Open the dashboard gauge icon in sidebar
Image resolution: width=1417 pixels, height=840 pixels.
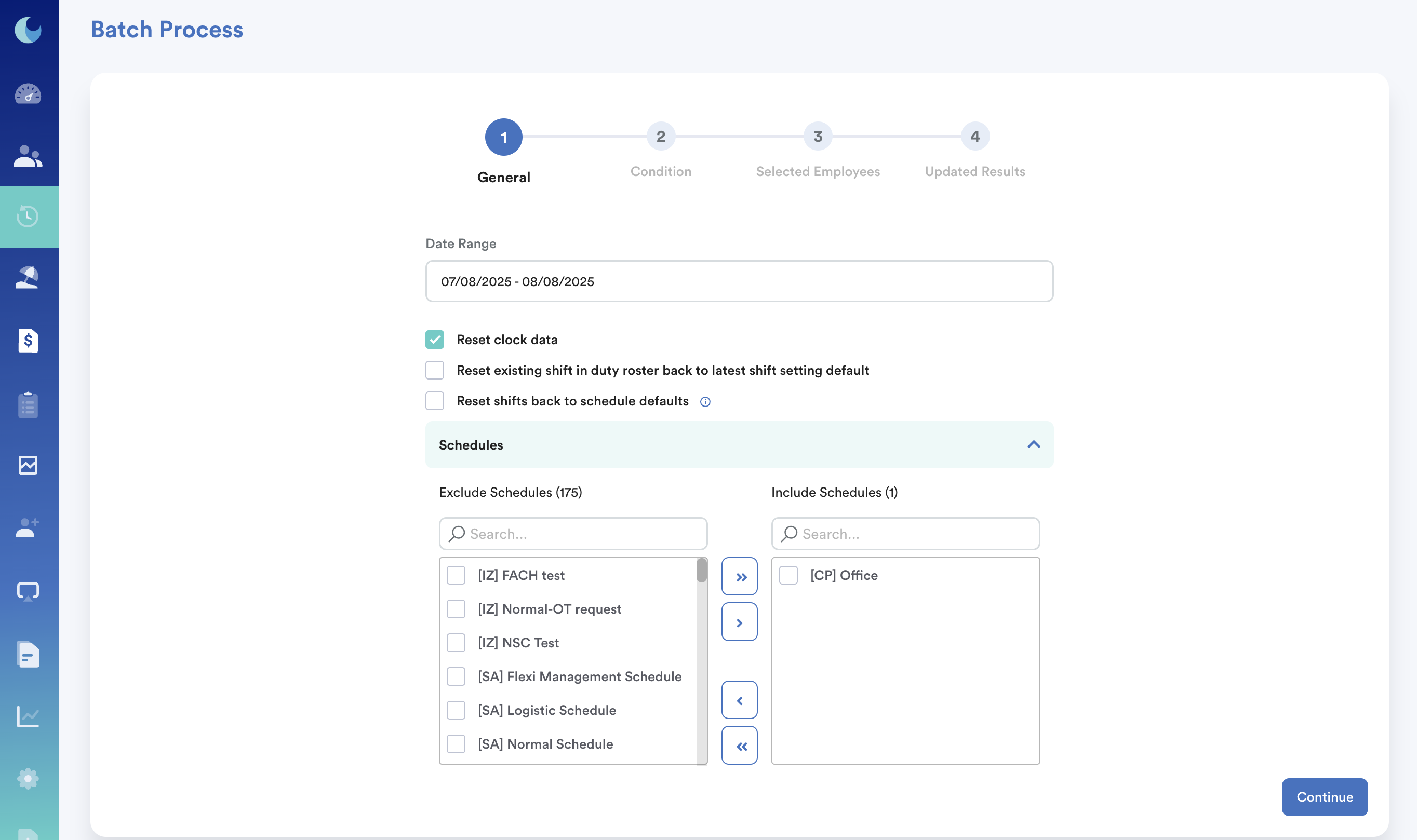click(28, 93)
